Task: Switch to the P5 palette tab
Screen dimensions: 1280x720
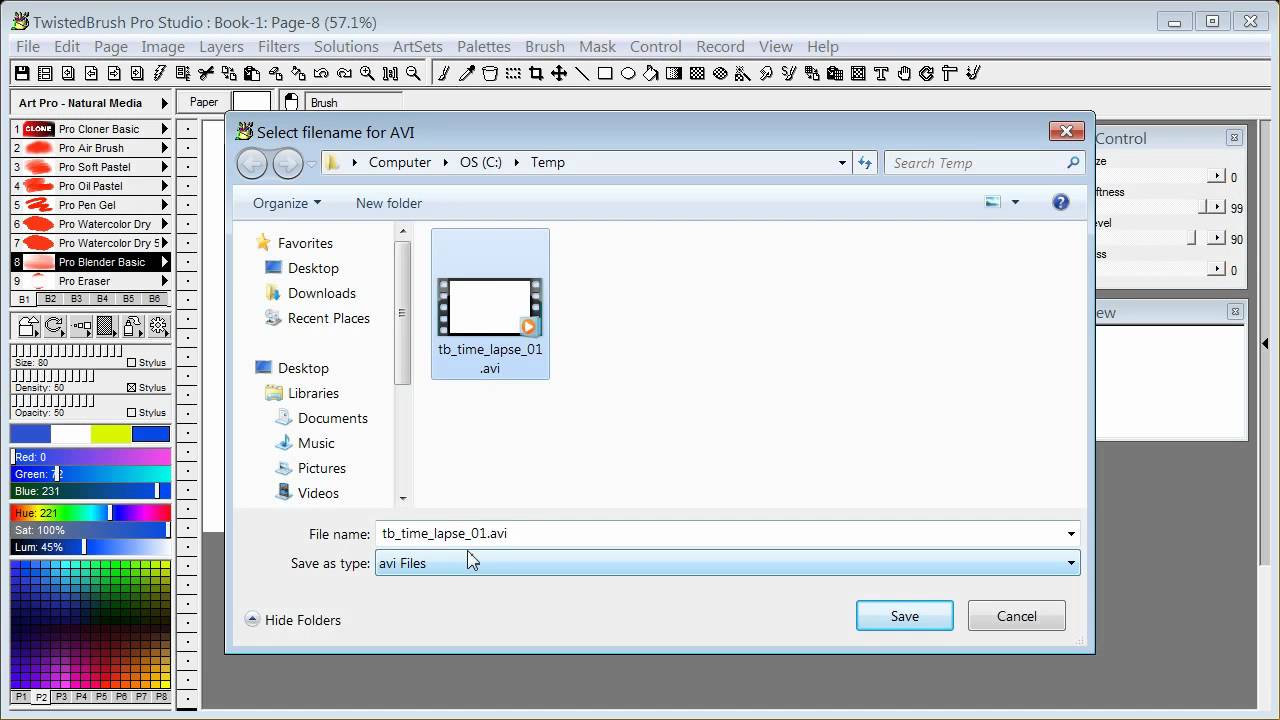Action: (x=101, y=697)
